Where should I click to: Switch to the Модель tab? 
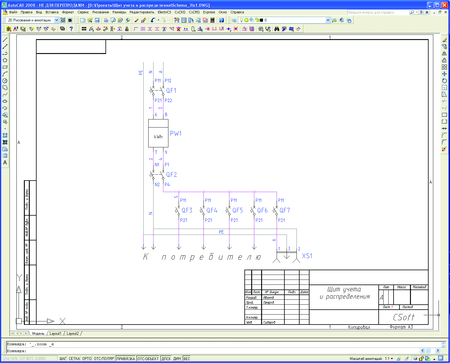tap(38, 333)
